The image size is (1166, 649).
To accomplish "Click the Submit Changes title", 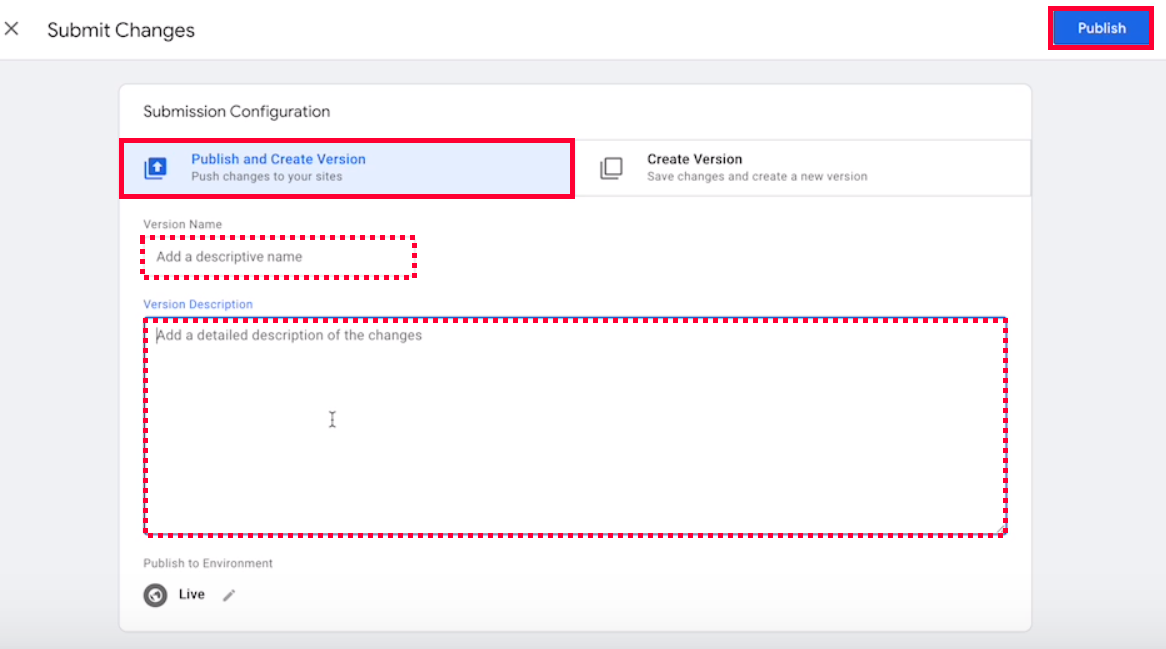I will (121, 30).
